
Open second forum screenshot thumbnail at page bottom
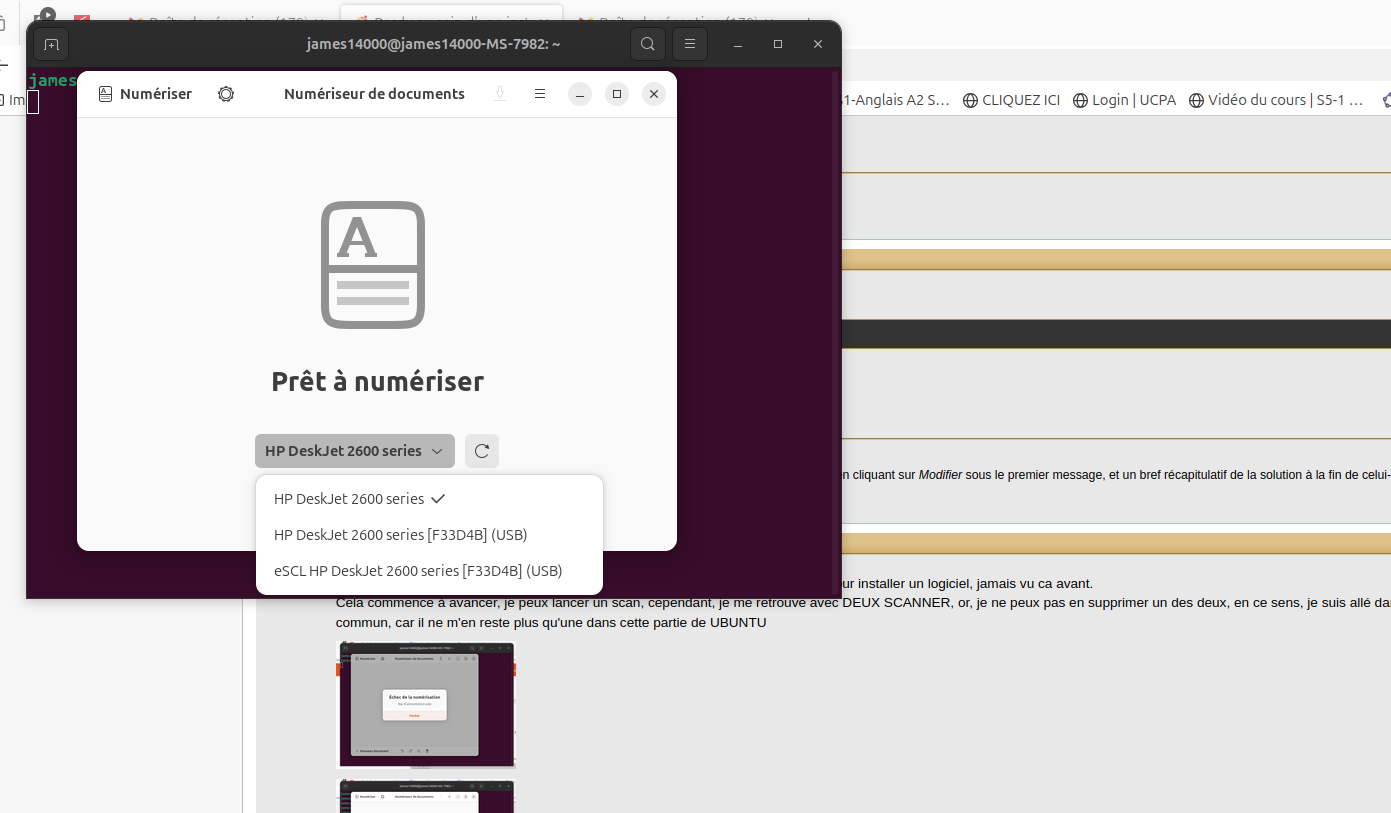(x=426, y=796)
